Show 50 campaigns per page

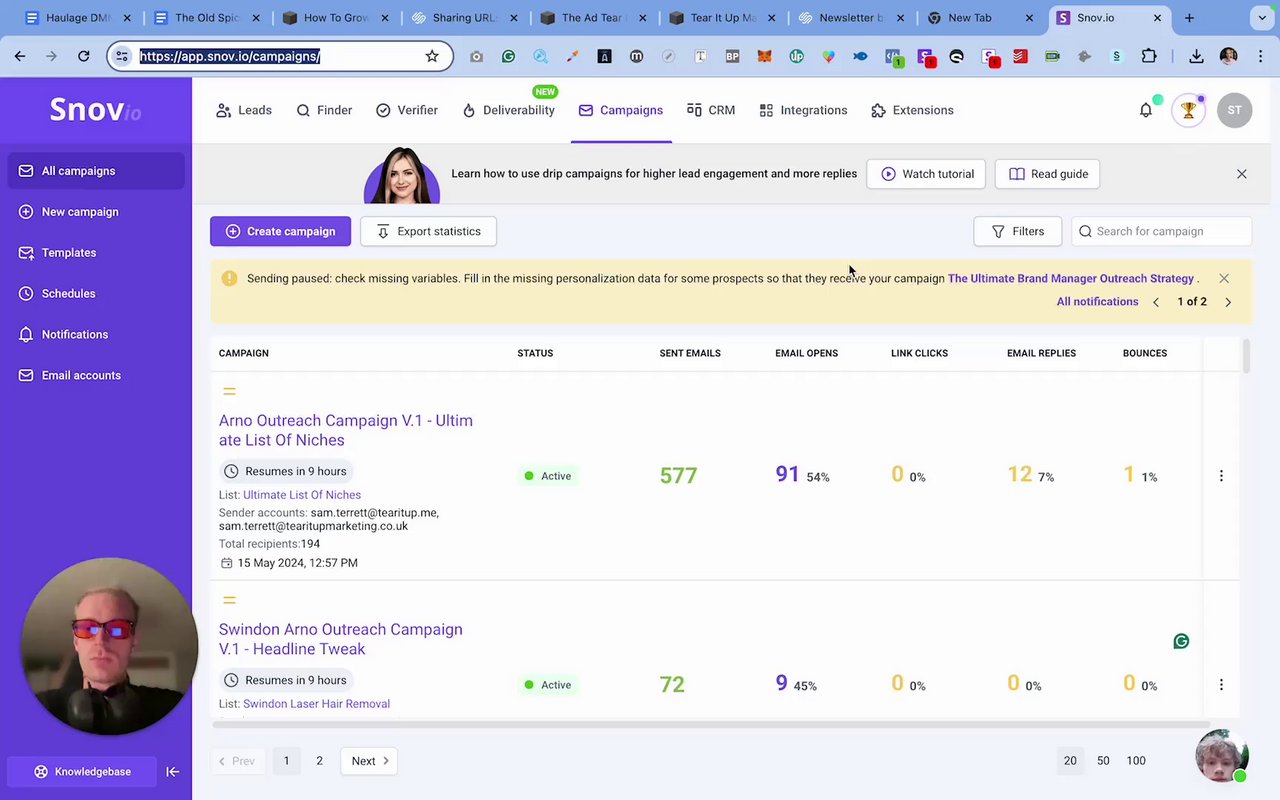(1103, 761)
